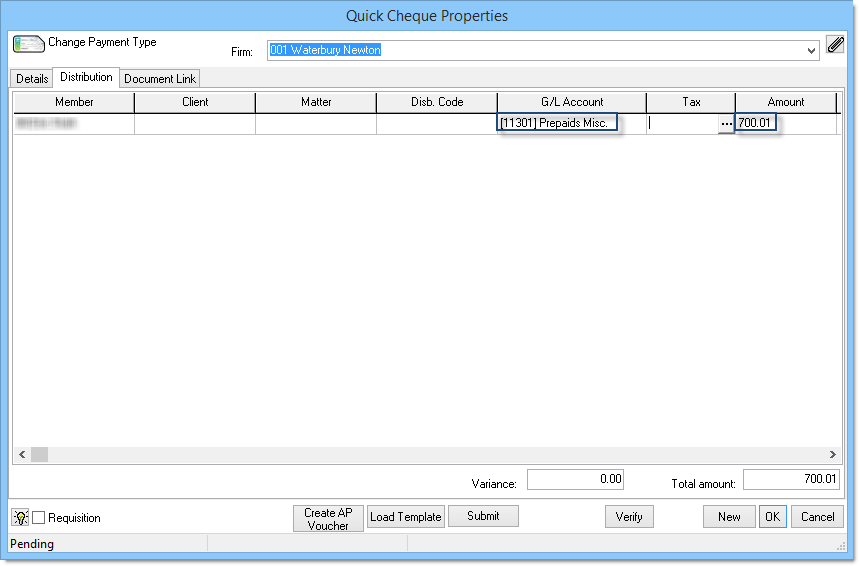Viewport: 859px width, 566px height.
Task: Click the empty Client cell in first row
Action: [195, 124]
